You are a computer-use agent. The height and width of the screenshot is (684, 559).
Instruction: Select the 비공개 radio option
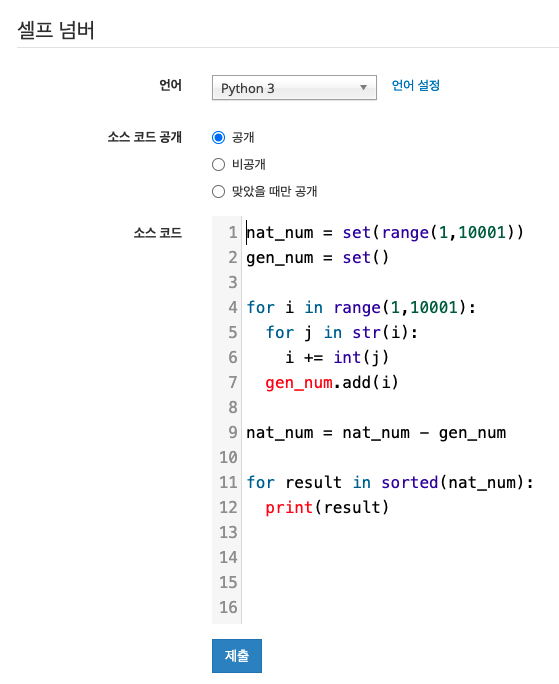pyautogui.click(x=218, y=164)
